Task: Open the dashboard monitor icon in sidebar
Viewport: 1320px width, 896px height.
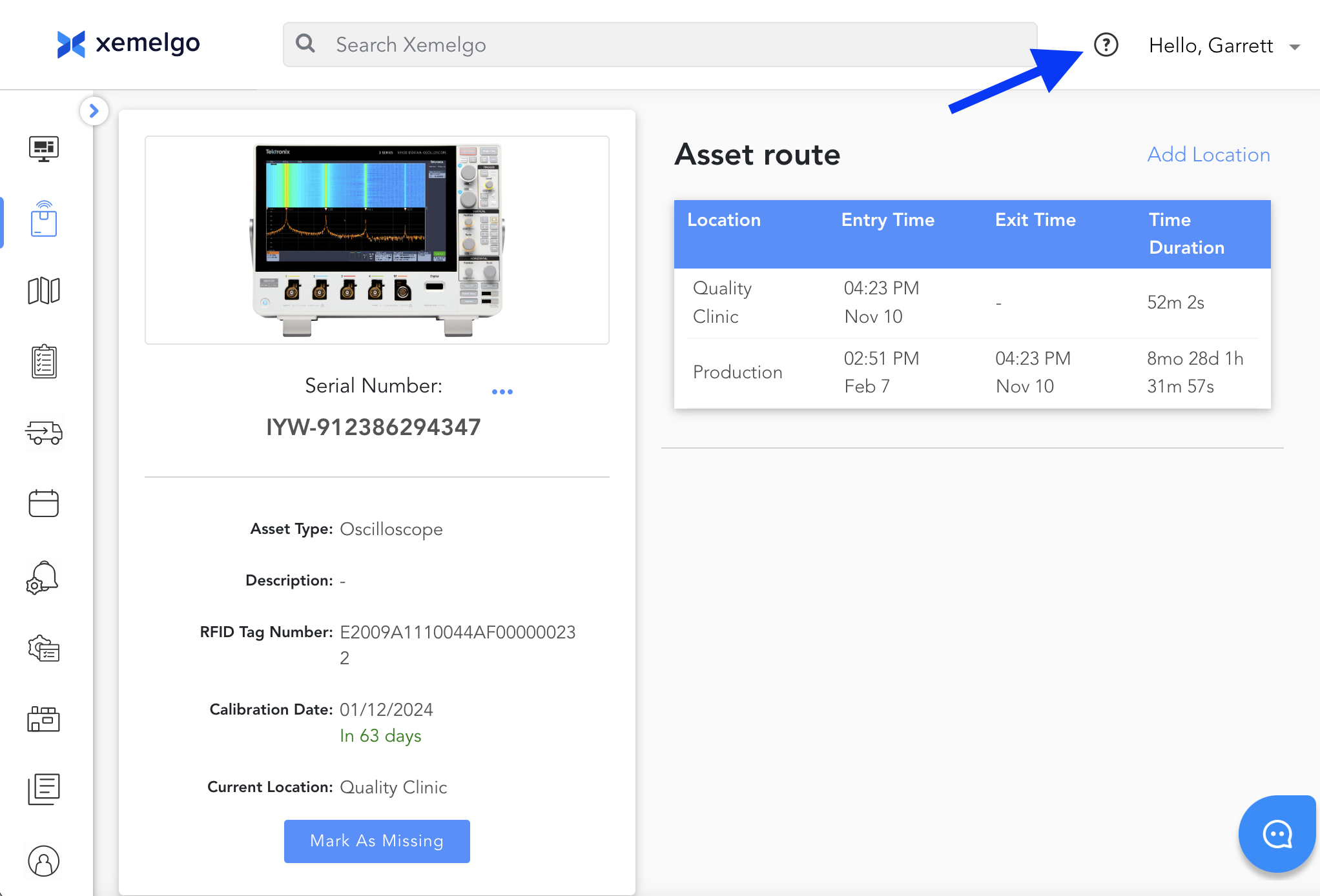Action: click(x=44, y=149)
